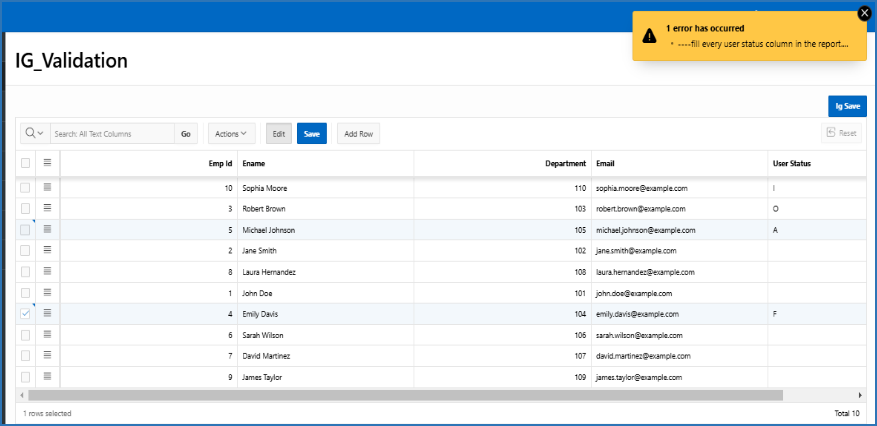This screenshot has width=877, height=426.
Task: Open row actions menu for James Taylor
Action: coord(47,376)
